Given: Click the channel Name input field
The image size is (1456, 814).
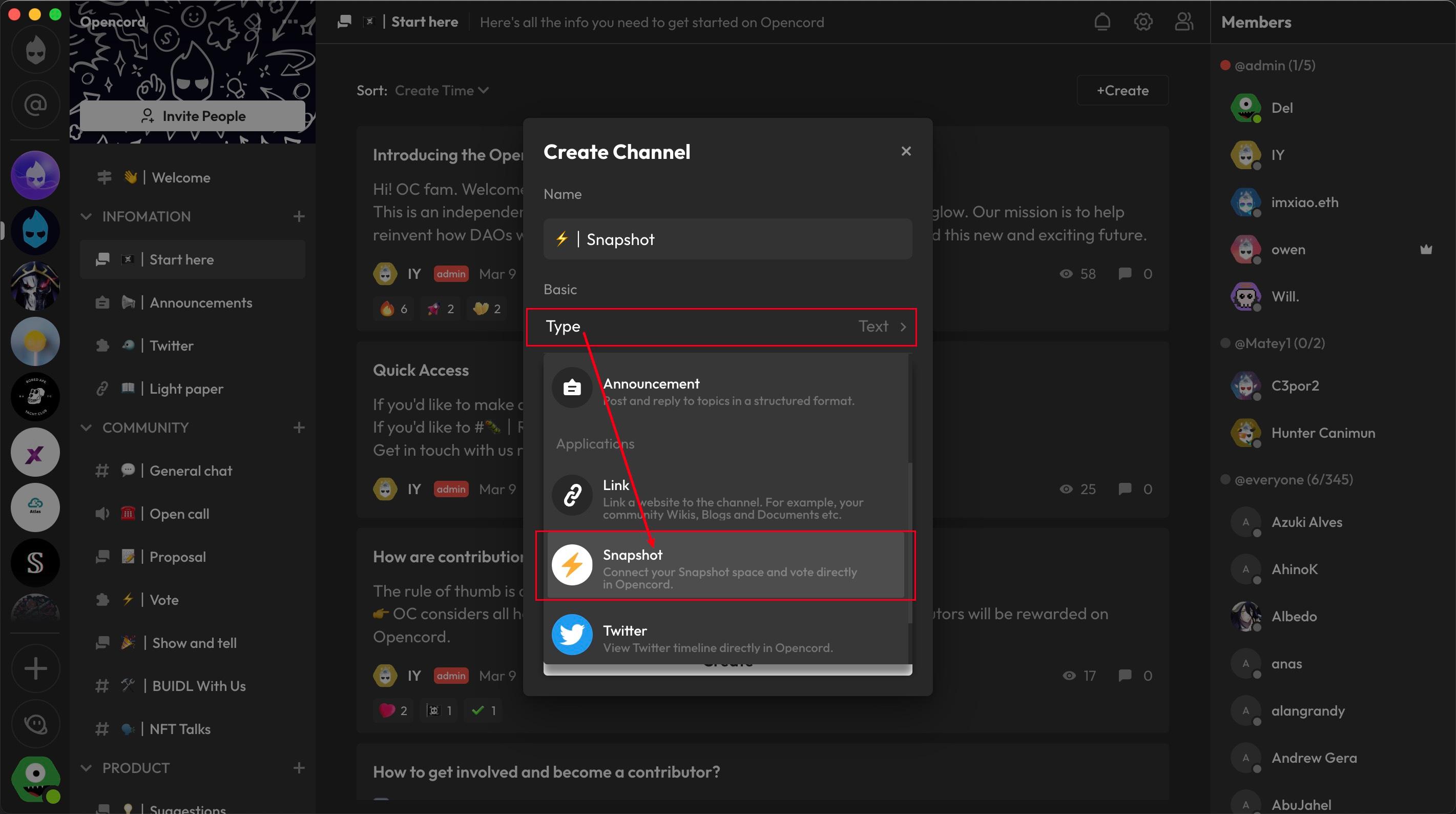Looking at the screenshot, I should point(727,239).
